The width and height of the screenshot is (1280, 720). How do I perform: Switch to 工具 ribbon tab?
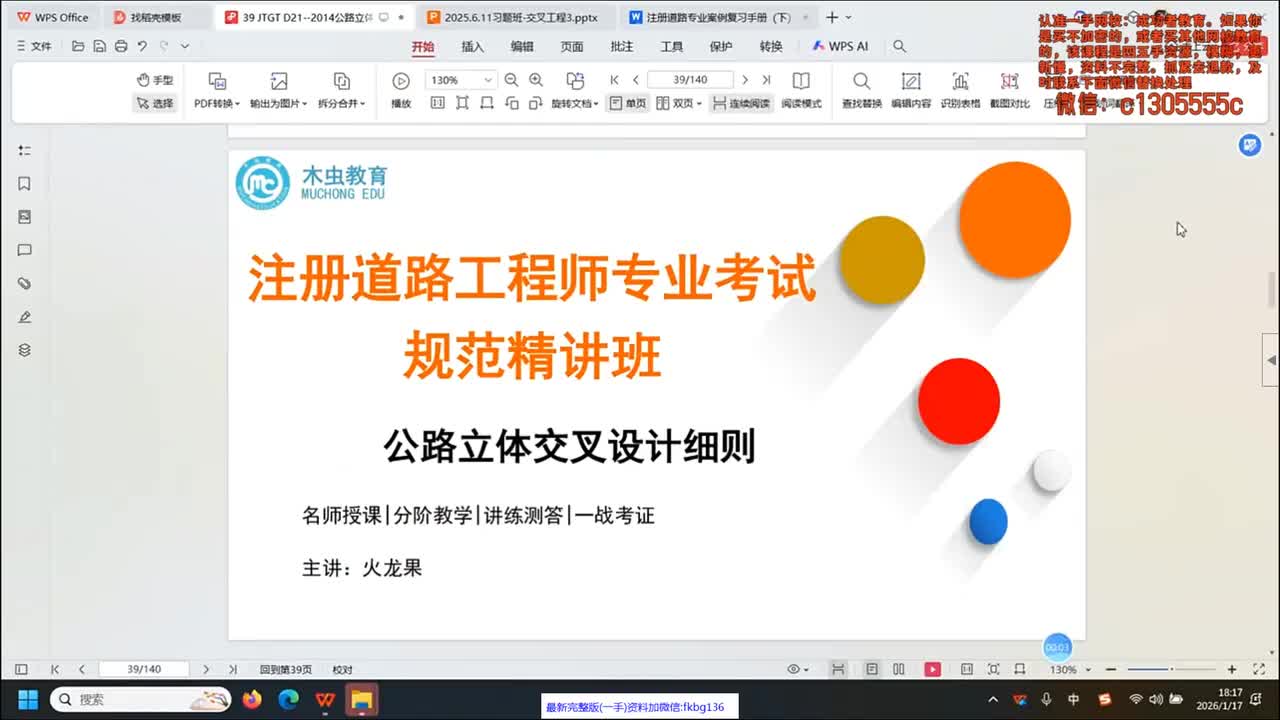tap(672, 46)
